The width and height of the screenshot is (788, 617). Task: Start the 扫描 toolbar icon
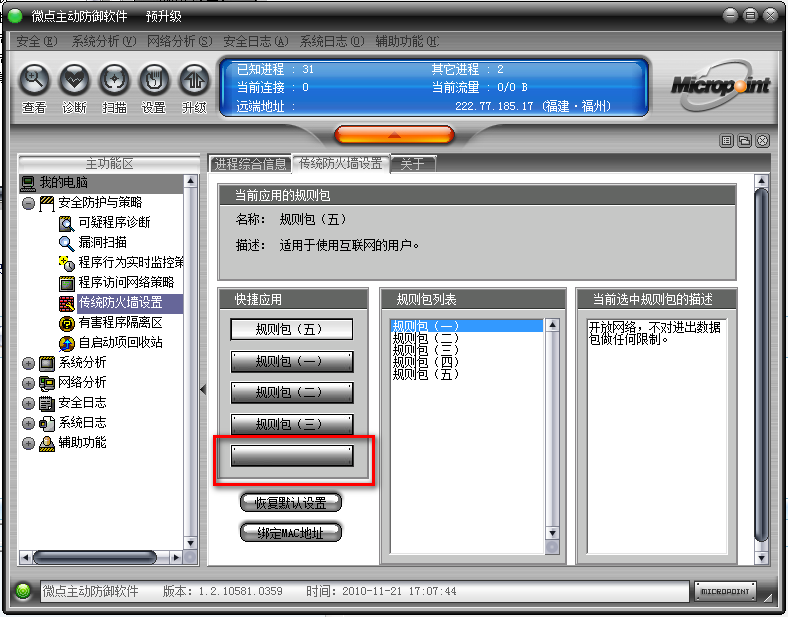click(x=115, y=80)
